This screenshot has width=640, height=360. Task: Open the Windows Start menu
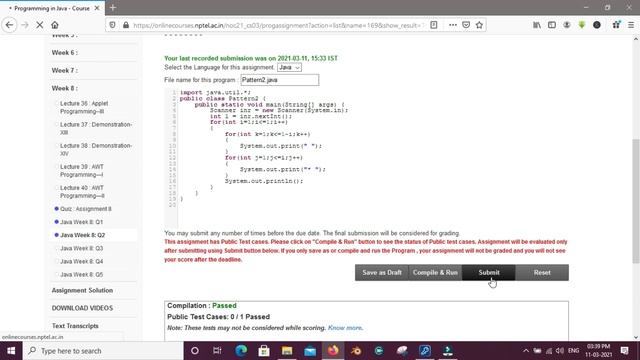[11, 351]
